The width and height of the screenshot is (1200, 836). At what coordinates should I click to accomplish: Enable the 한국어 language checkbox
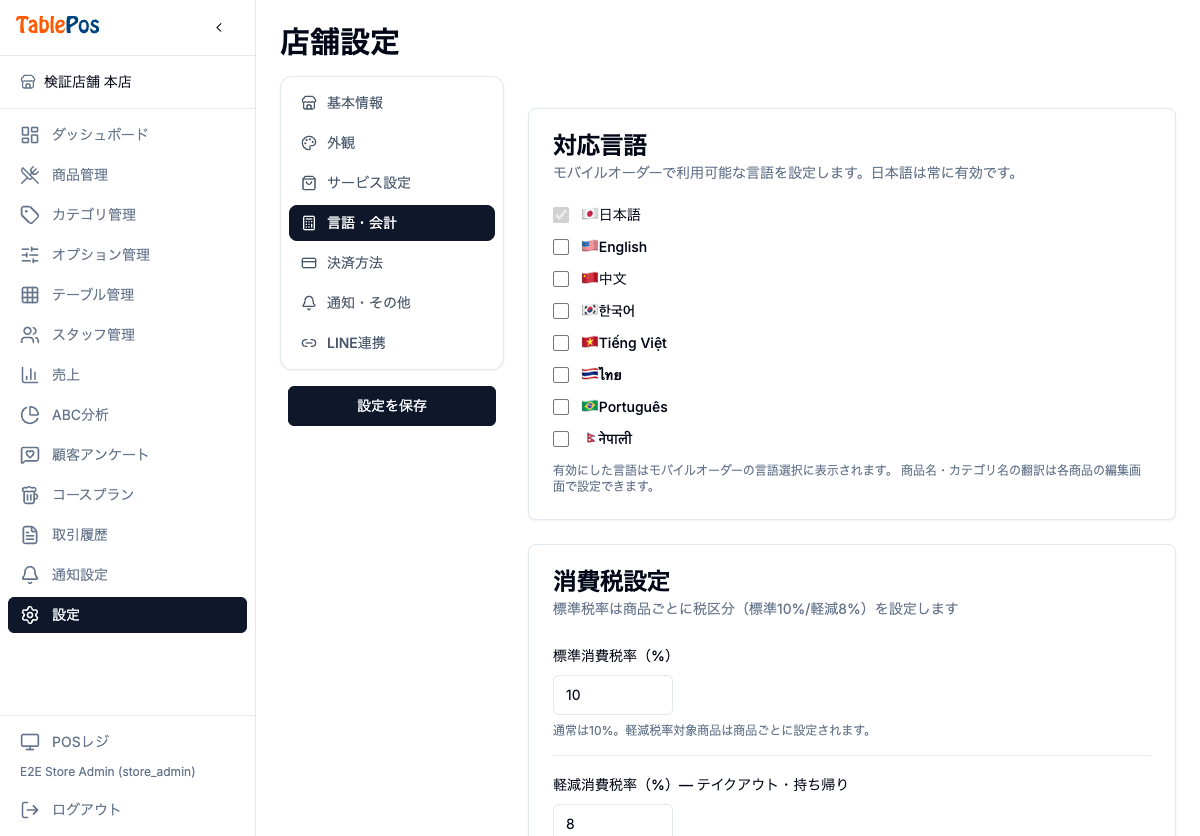(561, 311)
